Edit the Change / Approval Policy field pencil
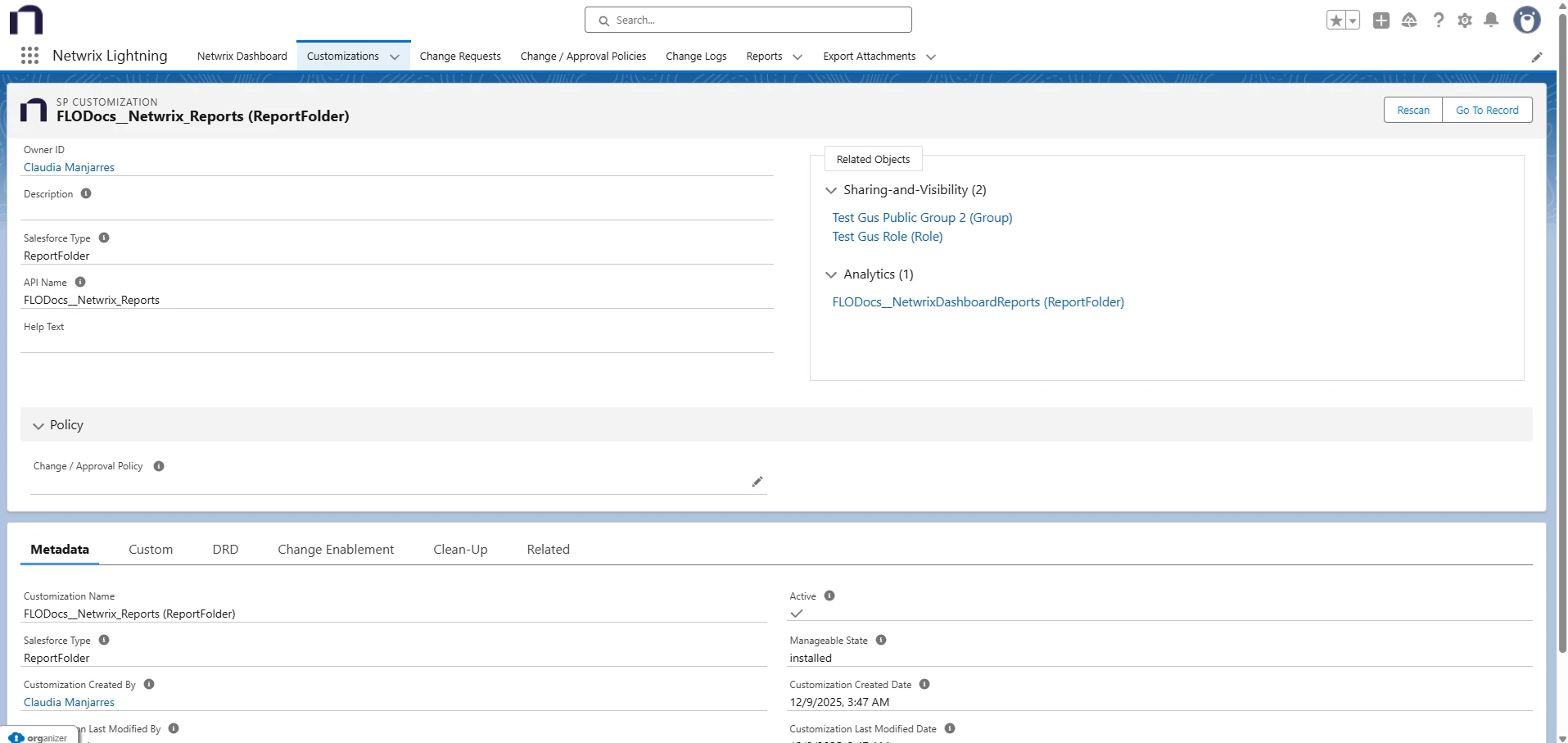 (x=757, y=482)
